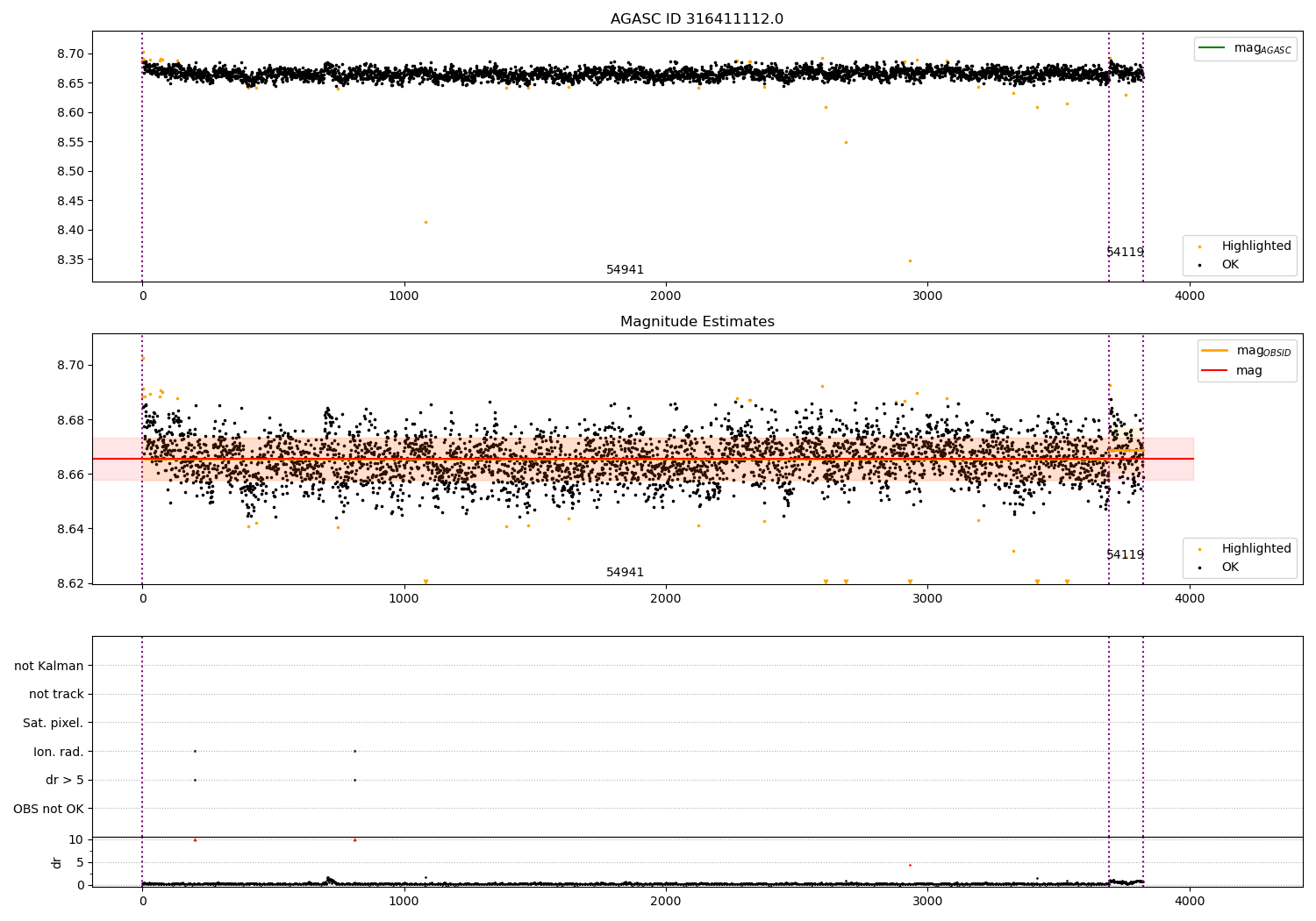
Task: Click orange outlier at 8.55 in top plot
Action: click(846, 142)
